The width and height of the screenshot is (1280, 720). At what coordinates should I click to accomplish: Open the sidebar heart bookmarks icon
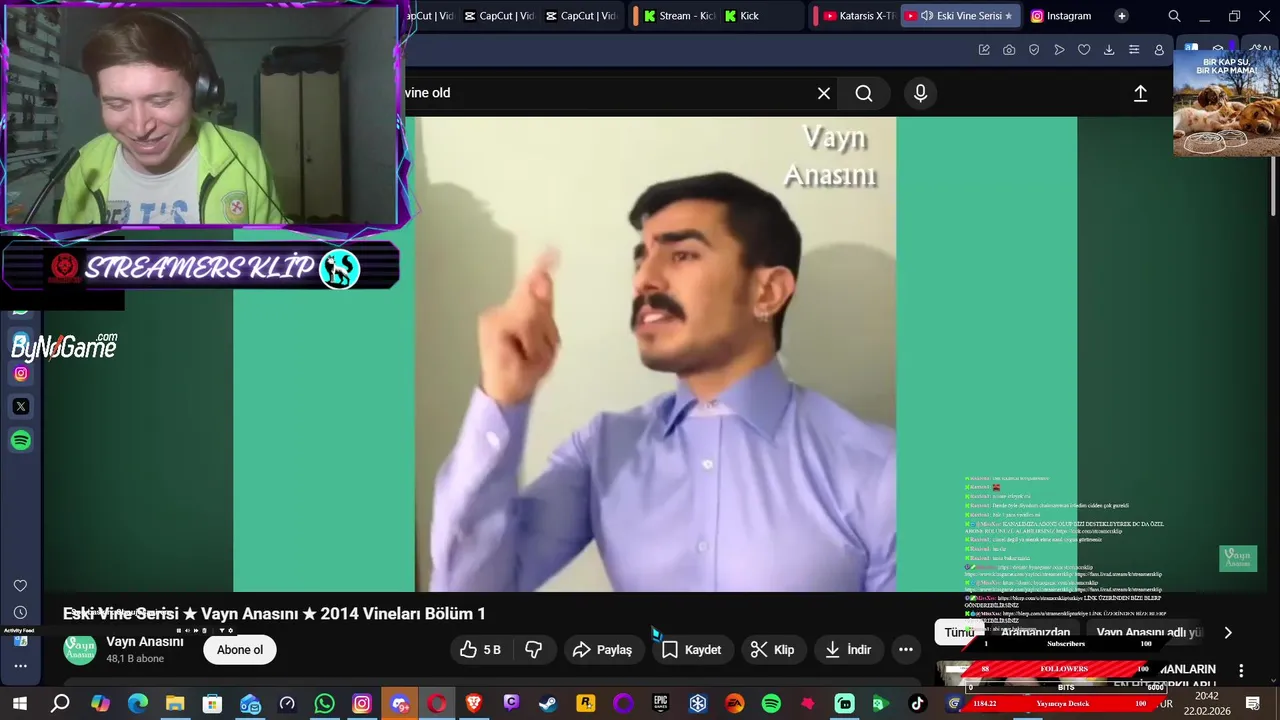(x=20, y=586)
